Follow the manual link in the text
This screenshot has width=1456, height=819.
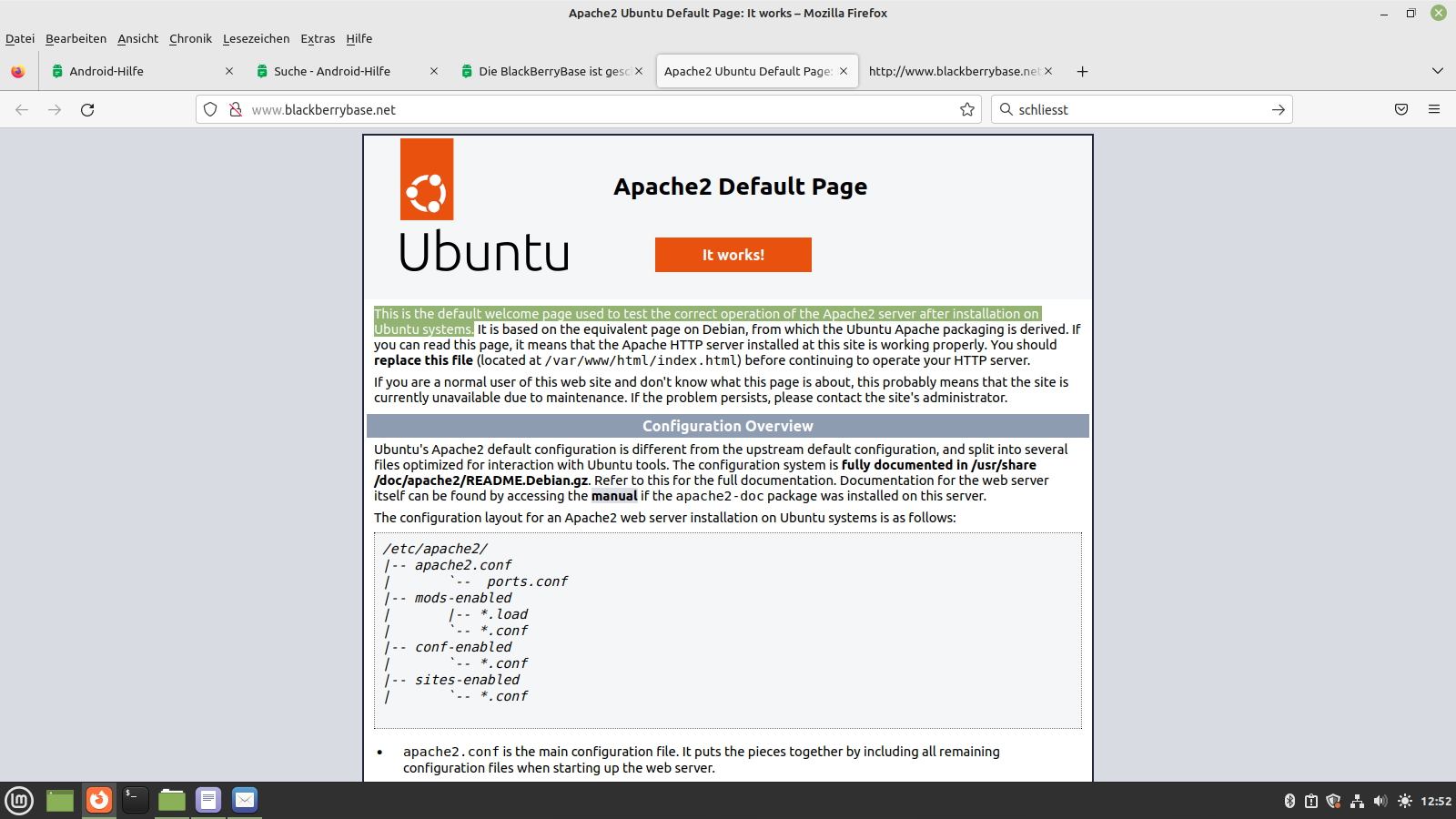tap(614, 496)
